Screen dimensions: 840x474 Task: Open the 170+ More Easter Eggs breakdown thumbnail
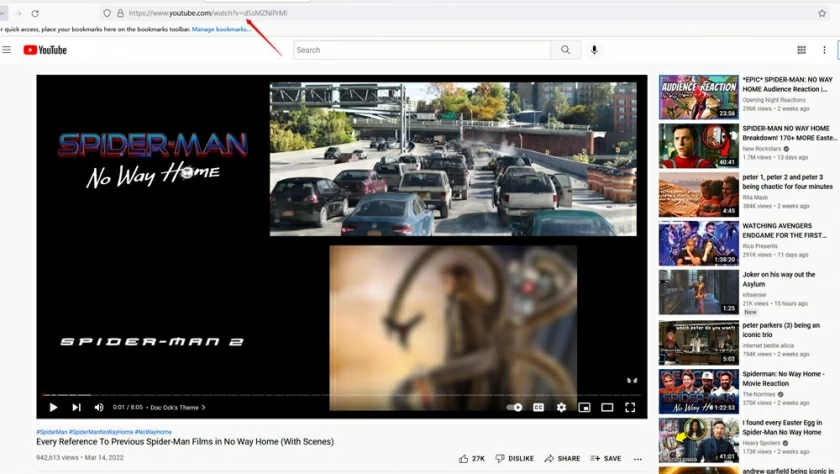click(699, 146)
